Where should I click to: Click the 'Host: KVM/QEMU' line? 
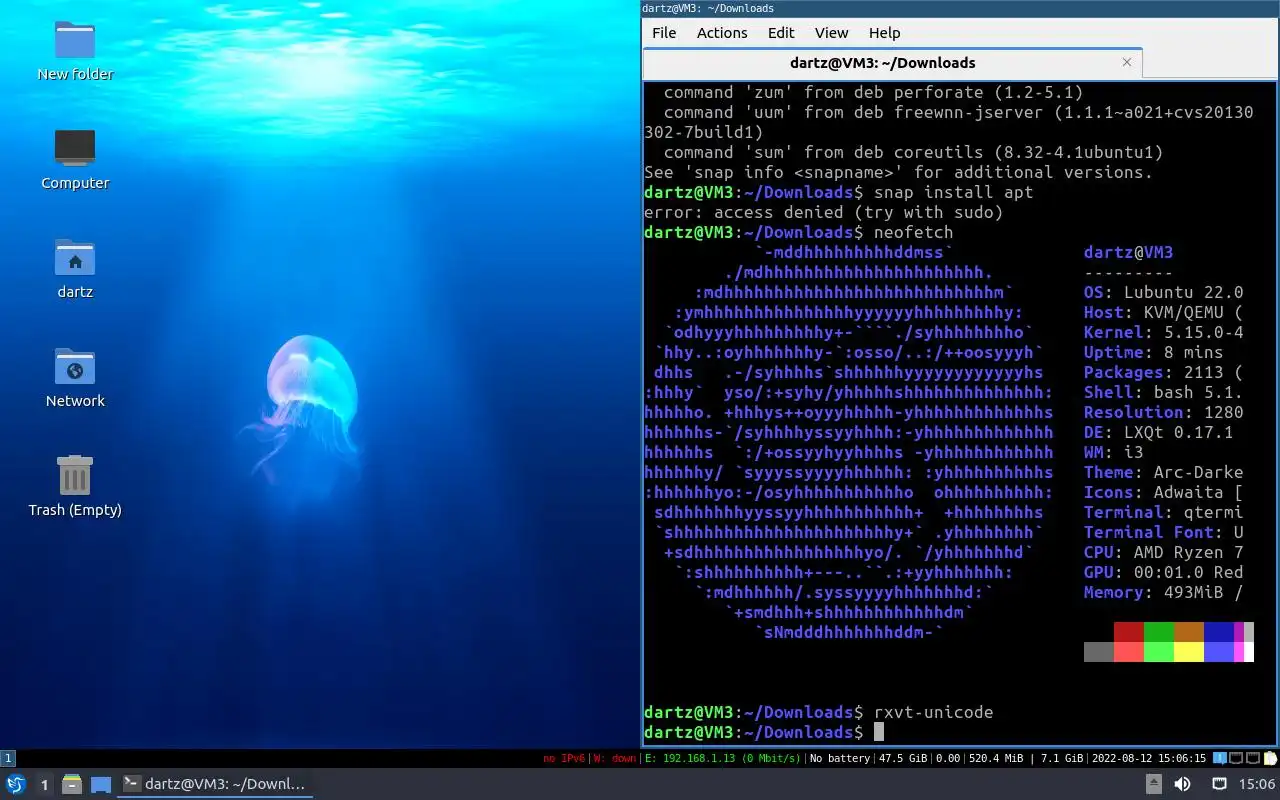1164,312
